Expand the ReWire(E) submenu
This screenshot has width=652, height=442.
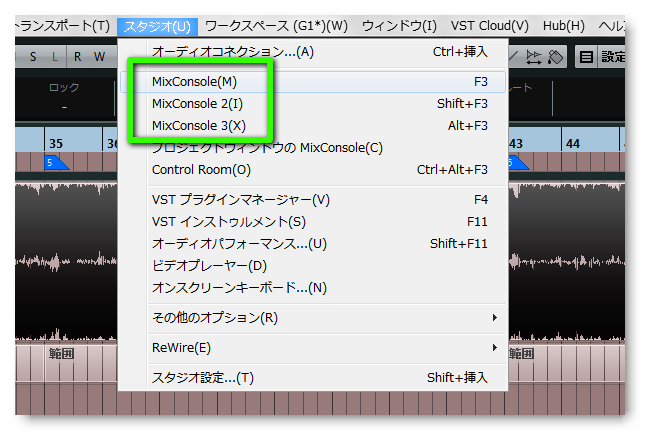[313, 348]
